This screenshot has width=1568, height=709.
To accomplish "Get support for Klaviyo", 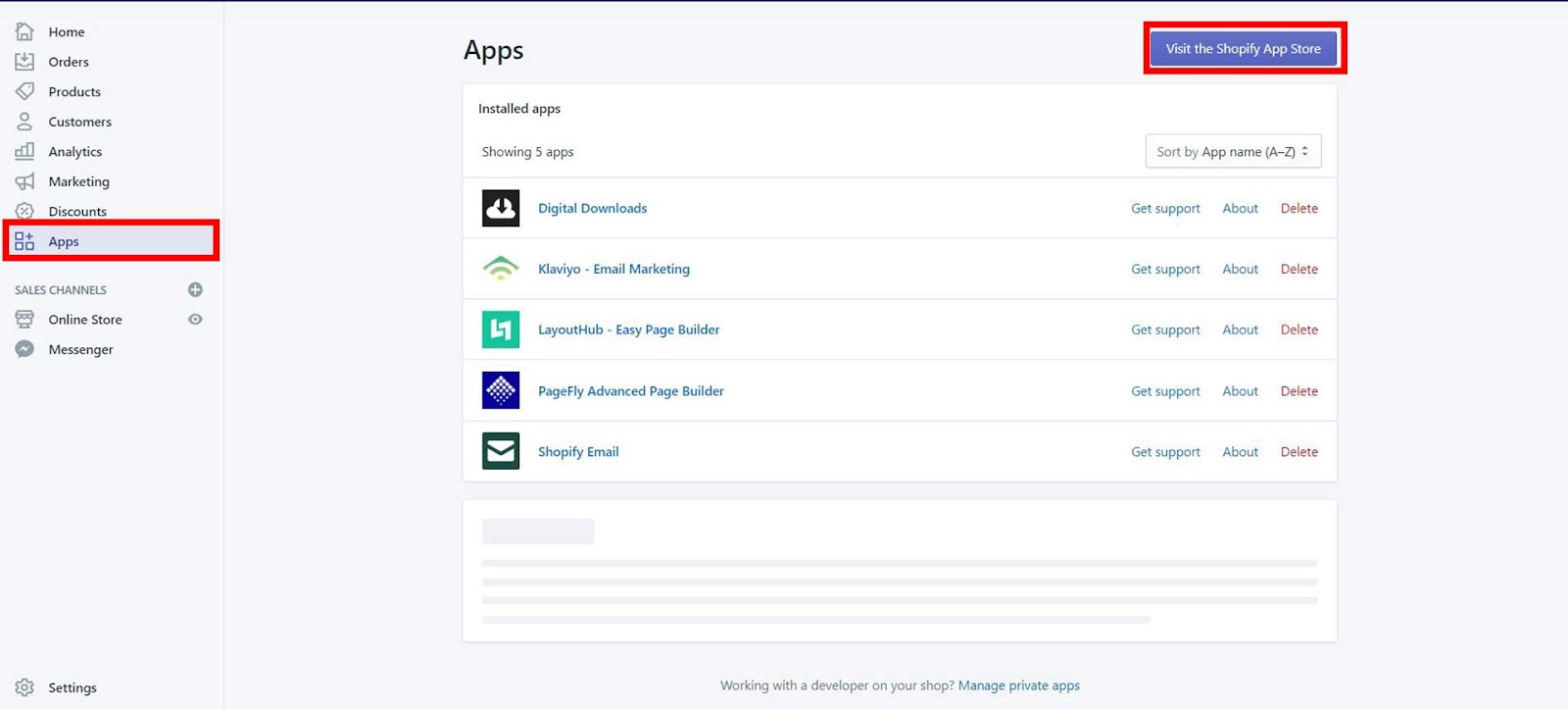I will tap(1165, 269).
